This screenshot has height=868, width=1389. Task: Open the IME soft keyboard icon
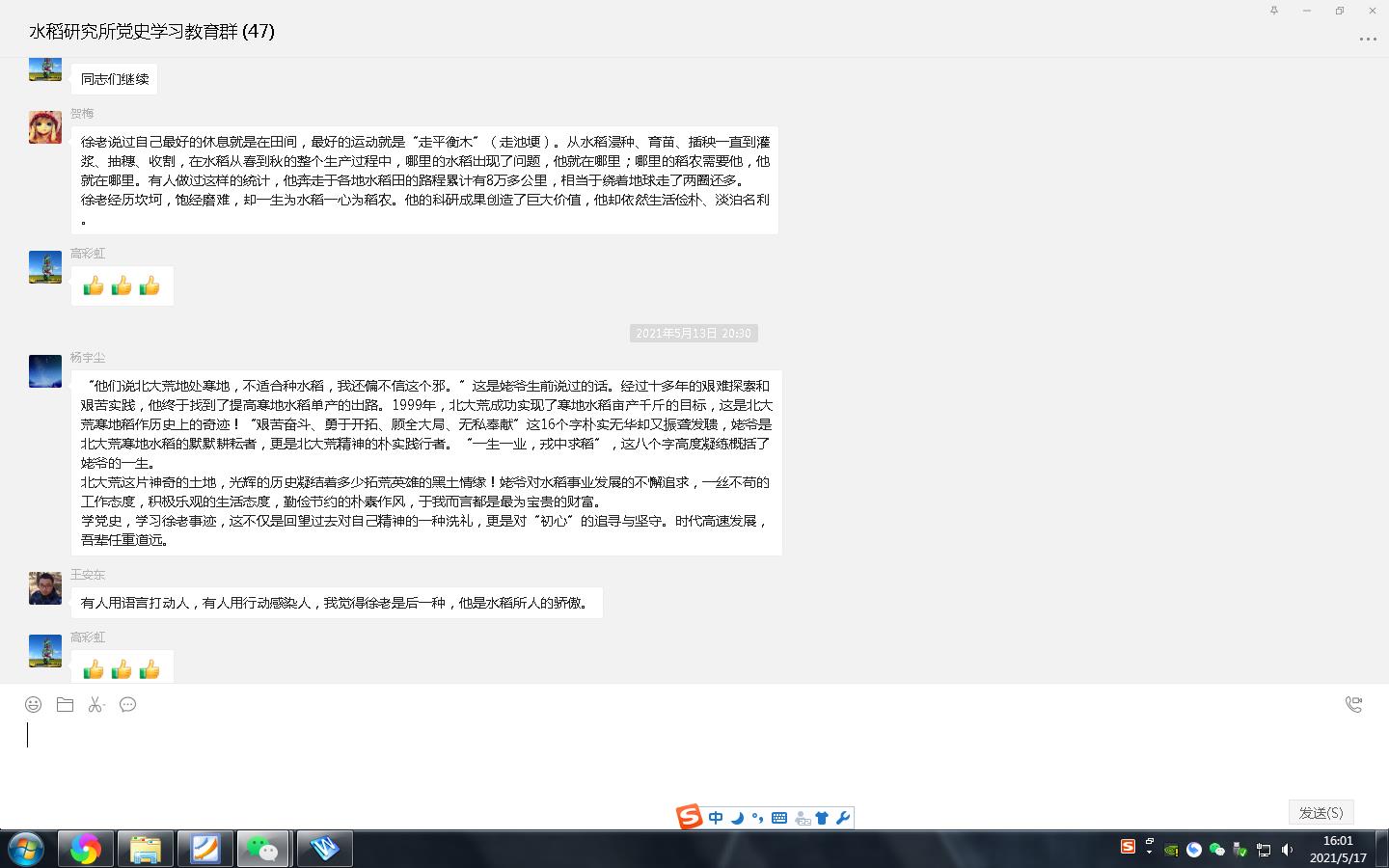(x=779, y=818)
